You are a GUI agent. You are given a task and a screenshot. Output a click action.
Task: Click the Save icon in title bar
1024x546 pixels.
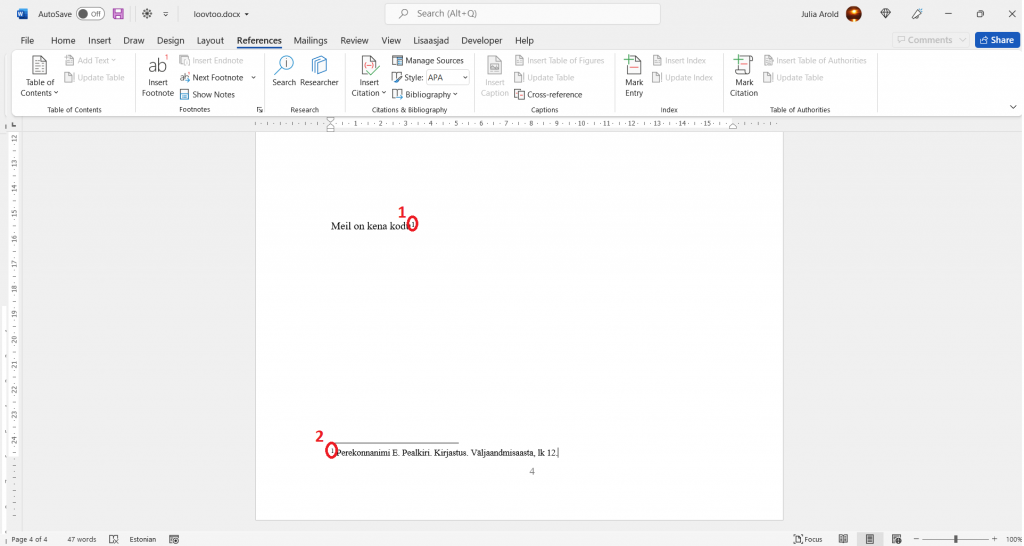tap(118, 14)
